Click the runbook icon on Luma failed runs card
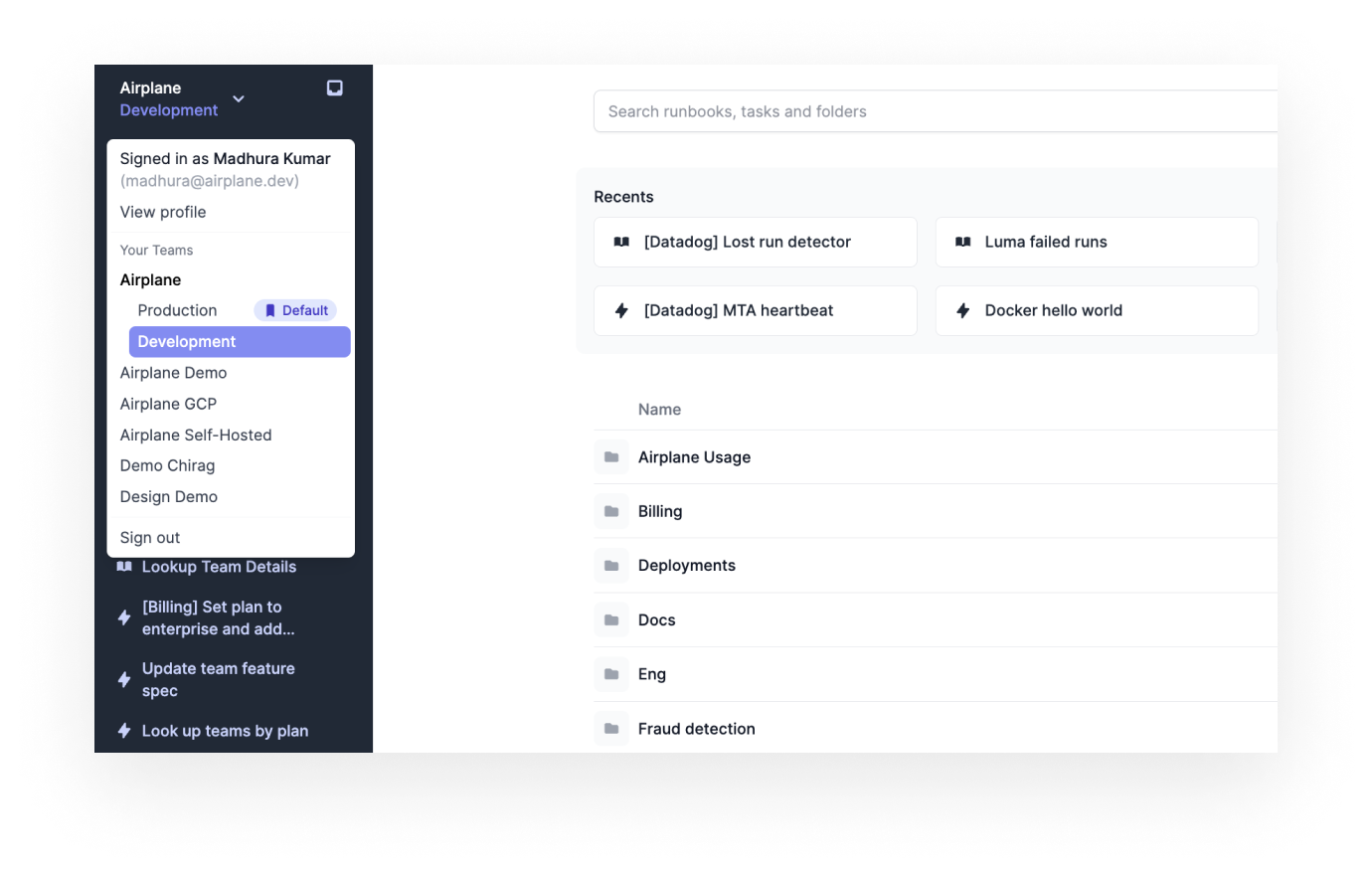Viewport: 1372px width, 877px height. pyautogui.click(x=962, y=242)
